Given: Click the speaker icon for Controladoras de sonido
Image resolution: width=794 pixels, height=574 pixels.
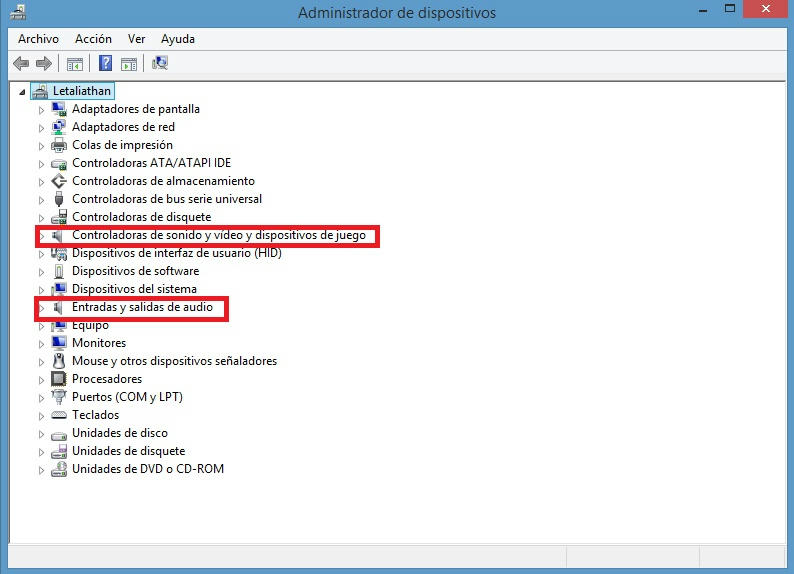Looking at the screenshot, I should (58, 235).
